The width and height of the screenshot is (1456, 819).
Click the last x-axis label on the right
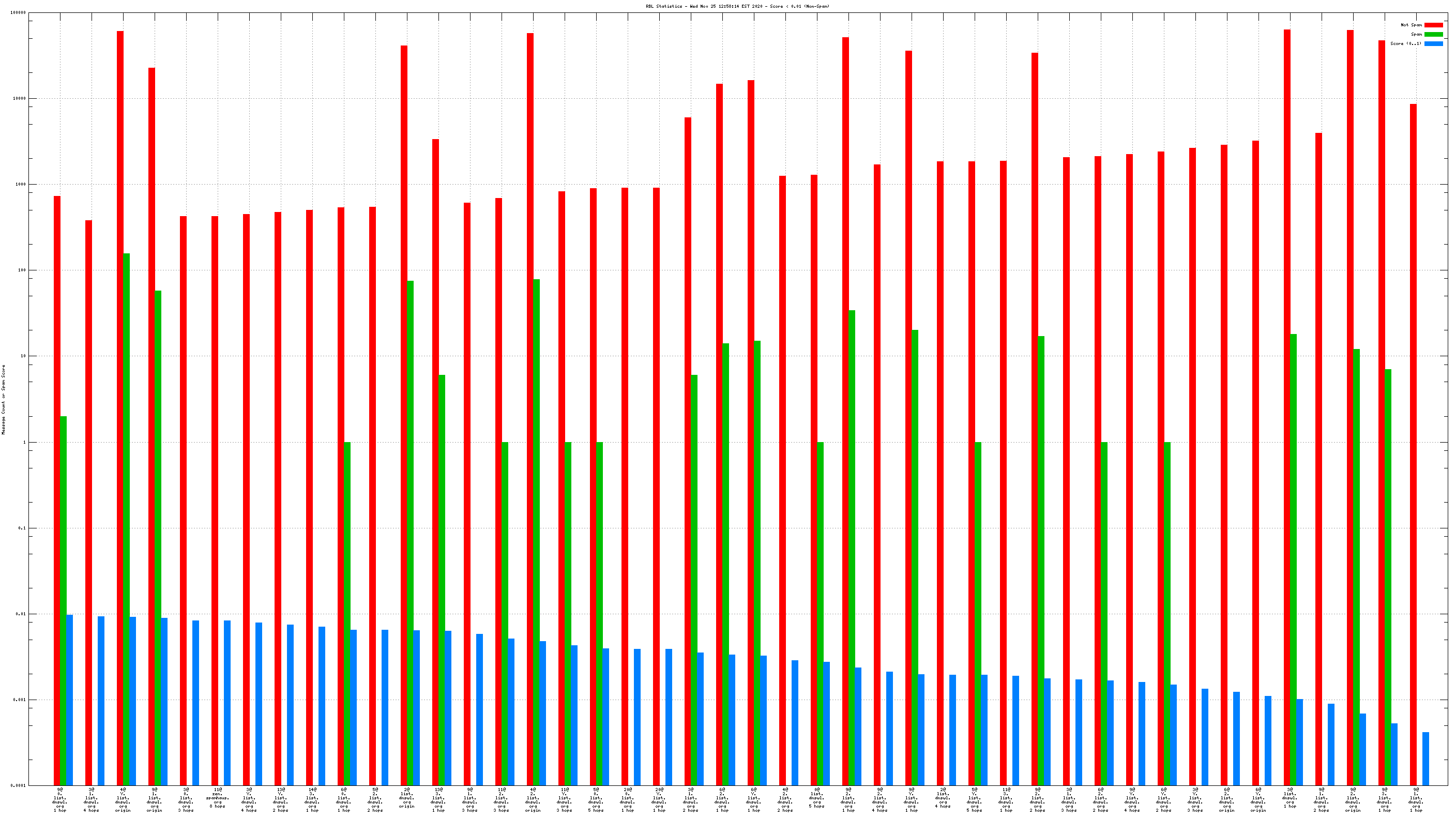pyautogui.click(x=1416, y=800)
